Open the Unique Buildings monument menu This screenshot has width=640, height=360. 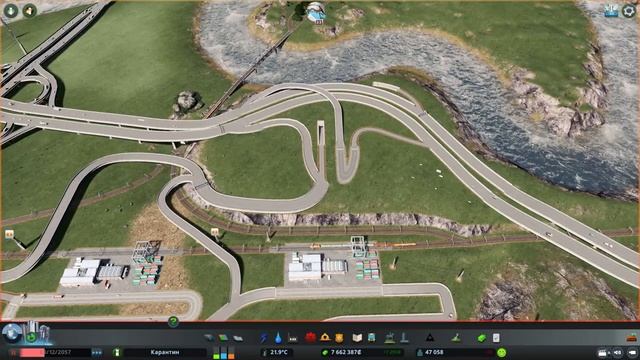404,338
